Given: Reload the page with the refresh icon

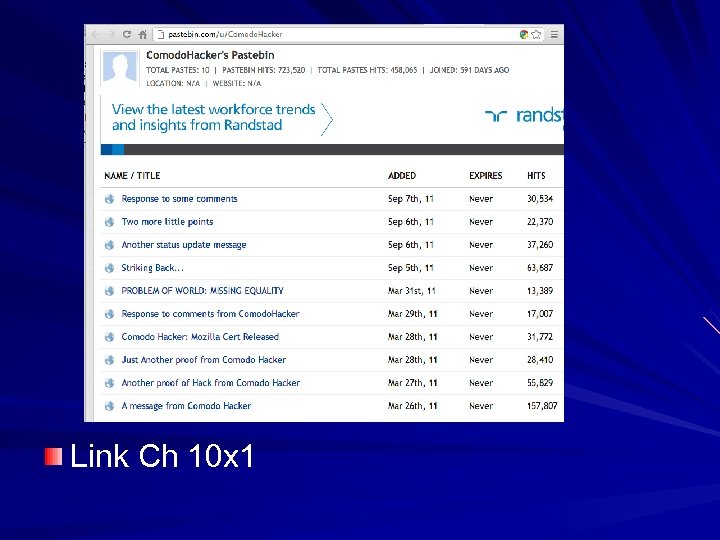Looking at the screenshot, I should pyautogui.click(x=127, y=34).
